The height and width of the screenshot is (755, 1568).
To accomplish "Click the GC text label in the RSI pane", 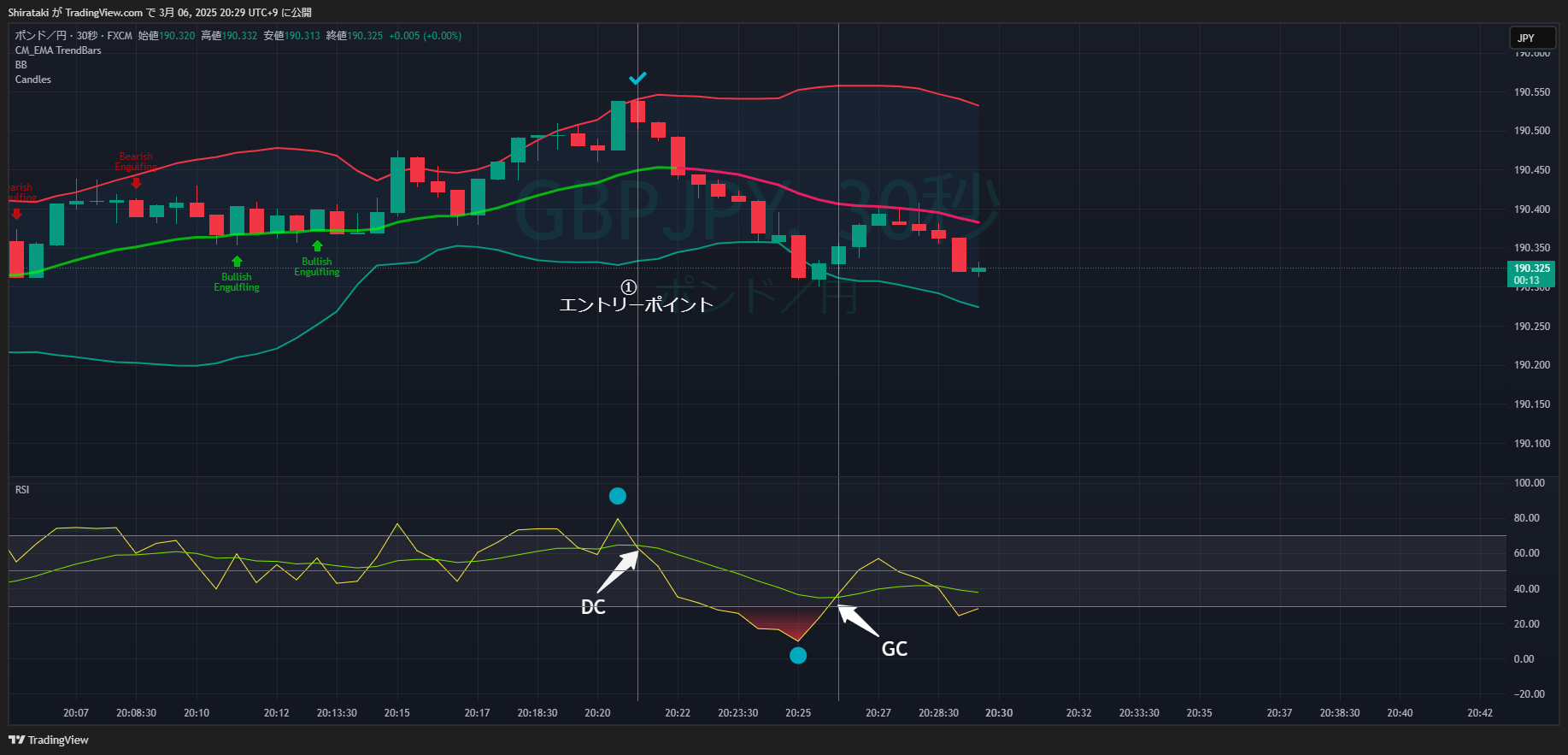I will pos(895,649).
